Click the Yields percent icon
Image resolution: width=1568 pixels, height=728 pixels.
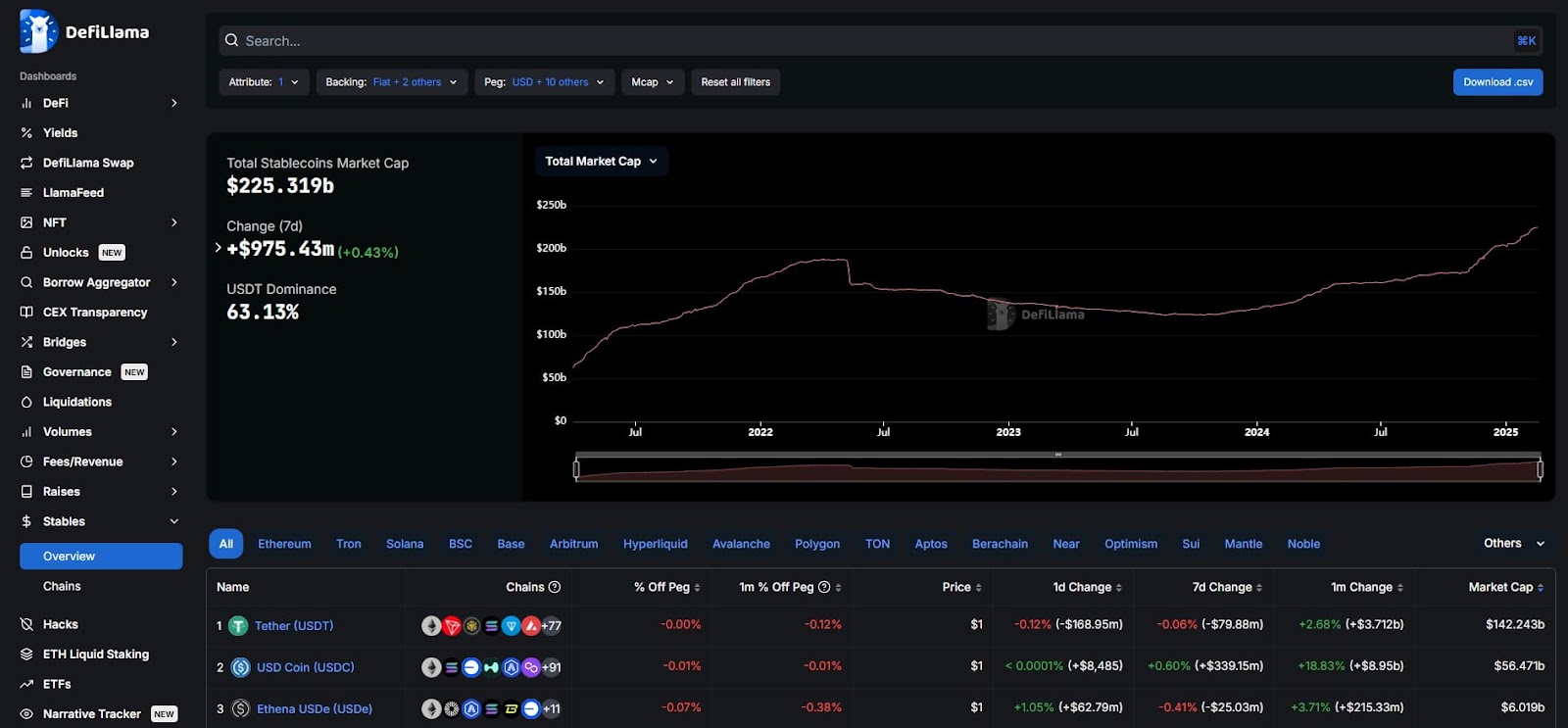pos(26,132)
